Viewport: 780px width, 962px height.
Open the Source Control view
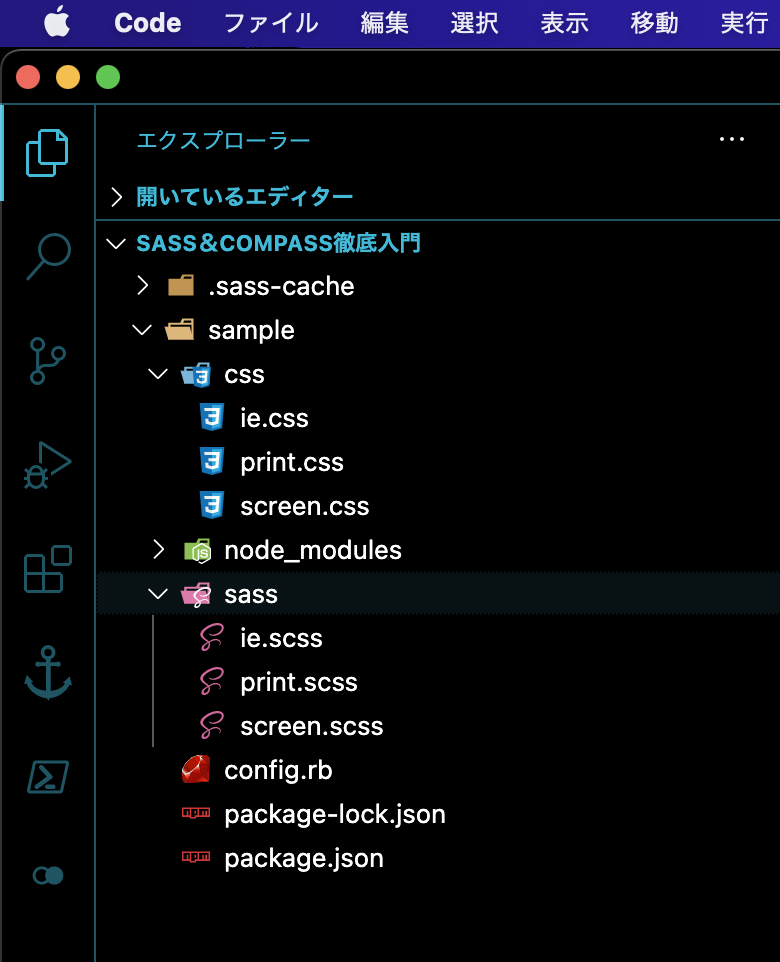[x=46, y=360]
